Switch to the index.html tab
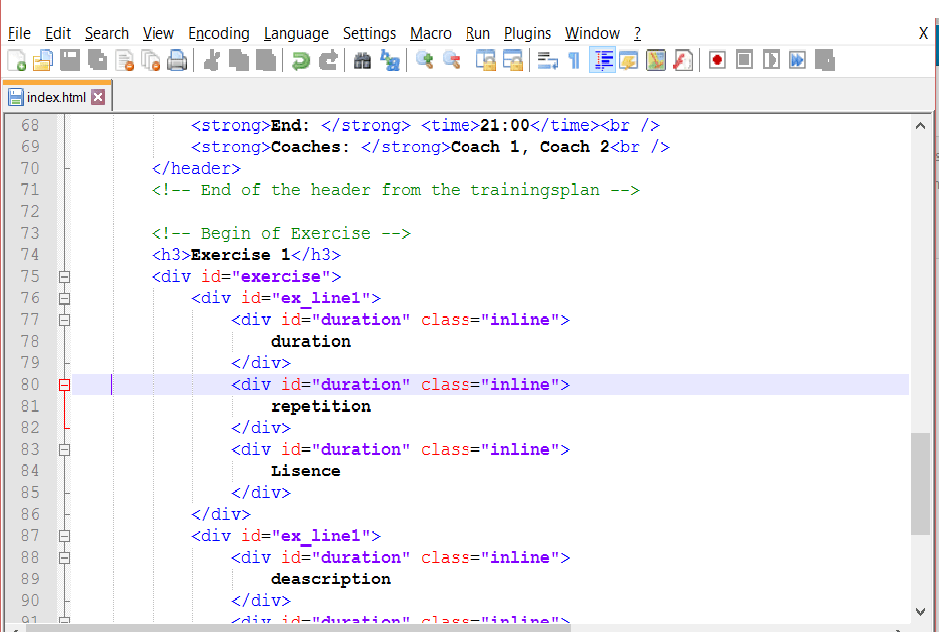The image size is (941, 633). [56, 97]
